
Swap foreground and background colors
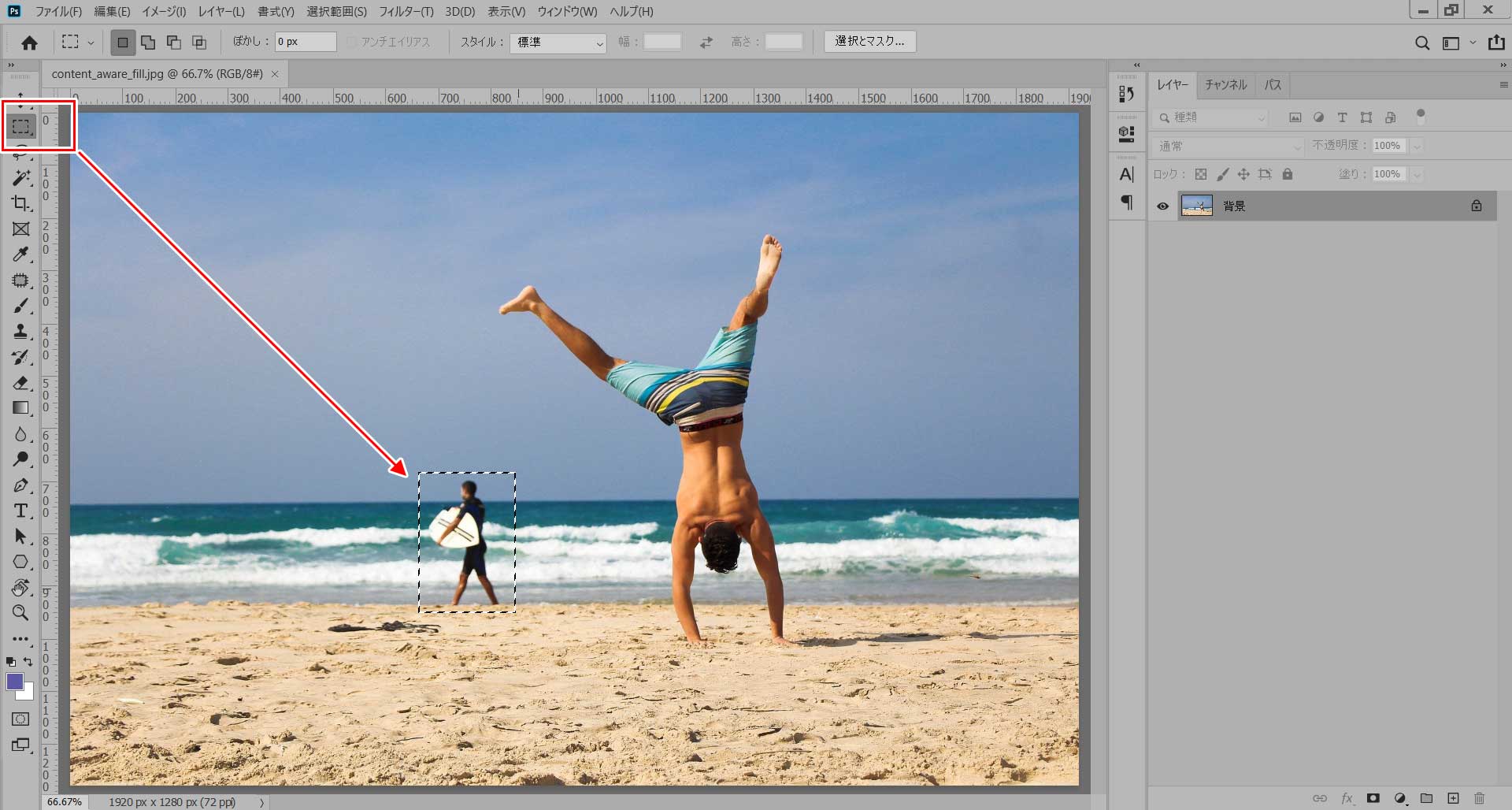[x=28, y=662]
